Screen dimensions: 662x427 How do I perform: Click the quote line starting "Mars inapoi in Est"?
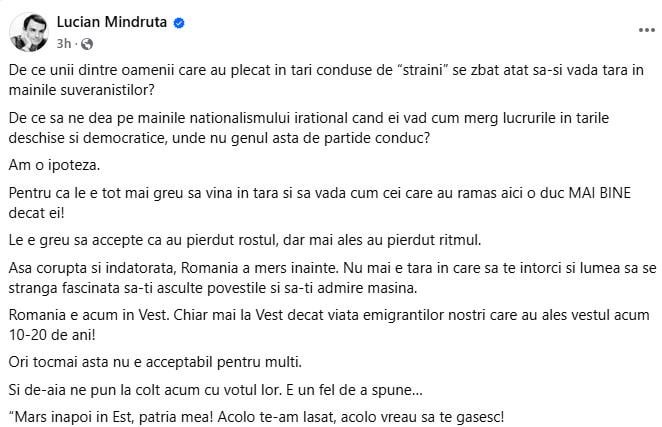click(x=256, y=417)
